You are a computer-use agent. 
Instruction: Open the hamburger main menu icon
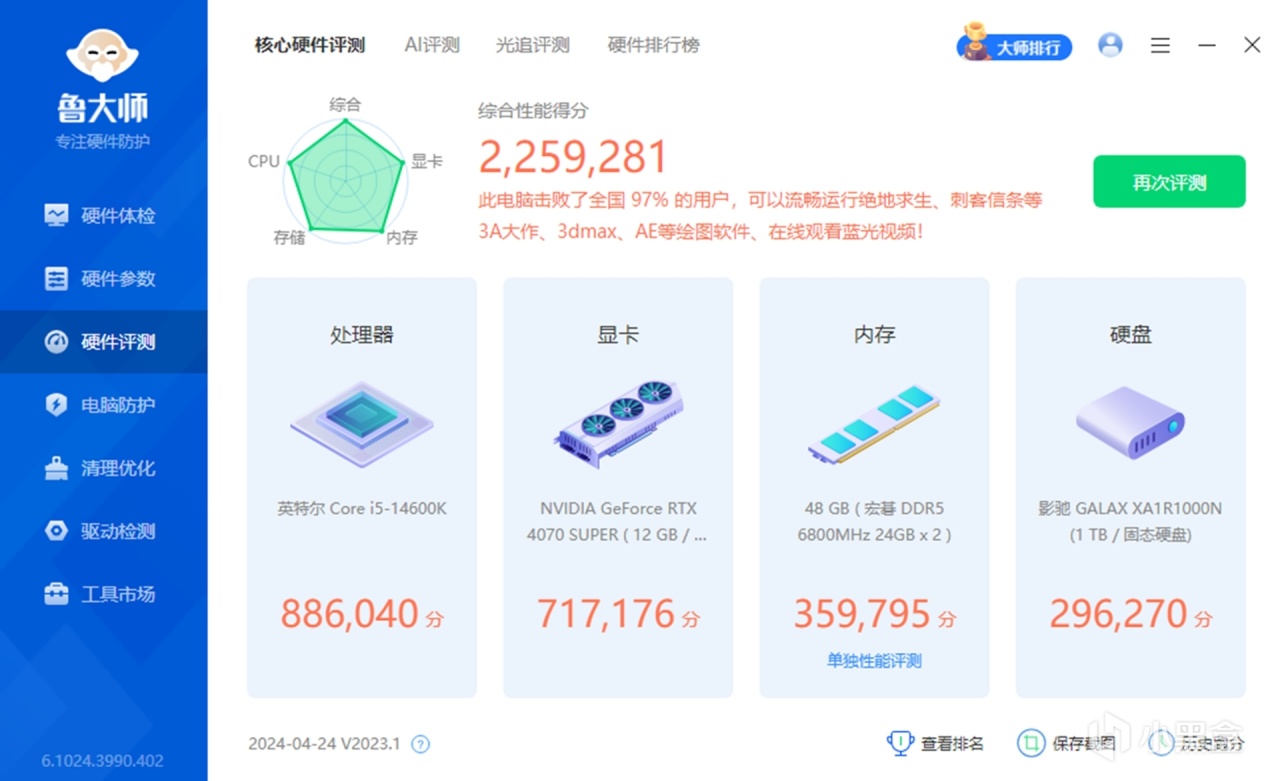pyautogui.click(x=1160, y=45)
